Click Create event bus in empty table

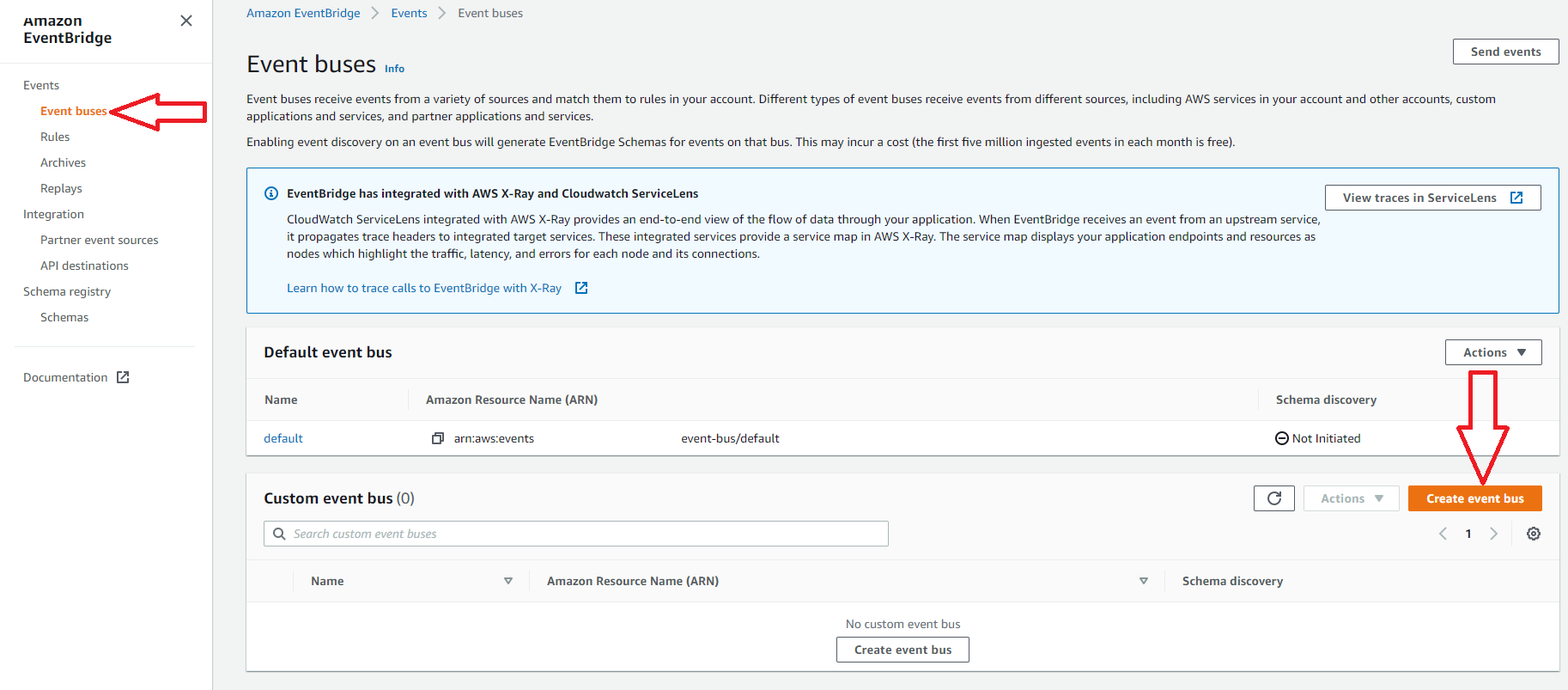coord(903,650)
